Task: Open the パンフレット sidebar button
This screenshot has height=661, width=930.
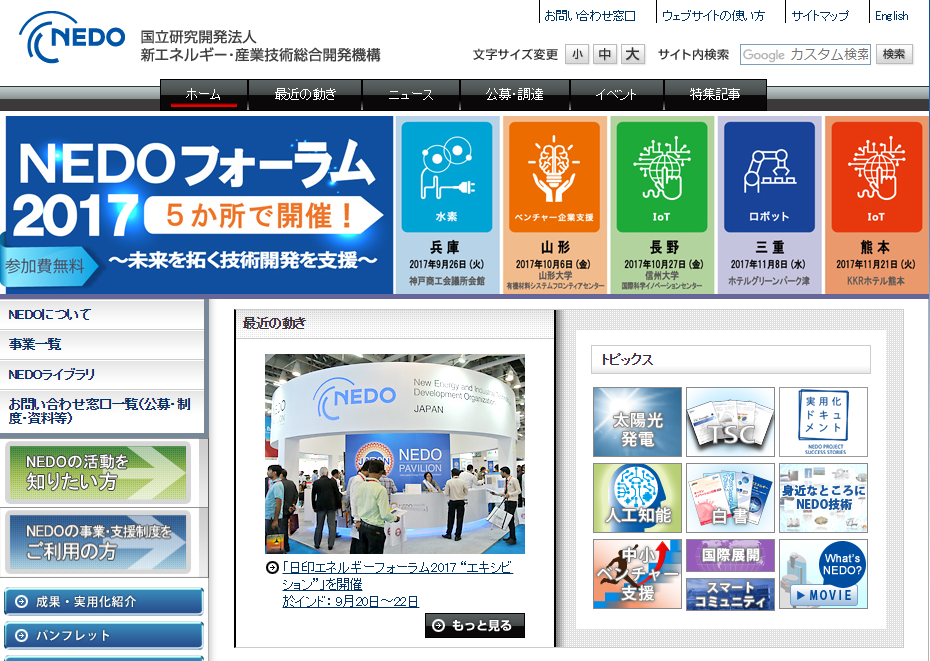Action: pos(104,635)
